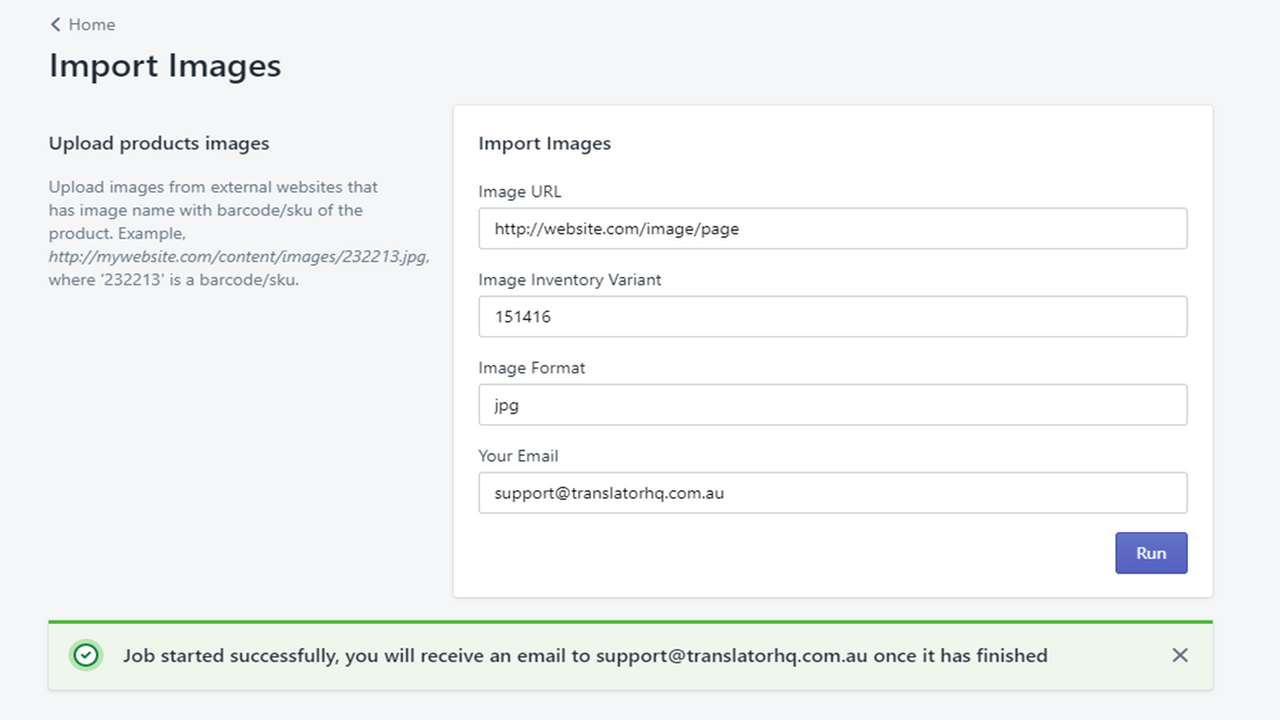The width and height of the screenshot is (1280, 720).
Task: Open the Home link to go back
Action: 92,24
